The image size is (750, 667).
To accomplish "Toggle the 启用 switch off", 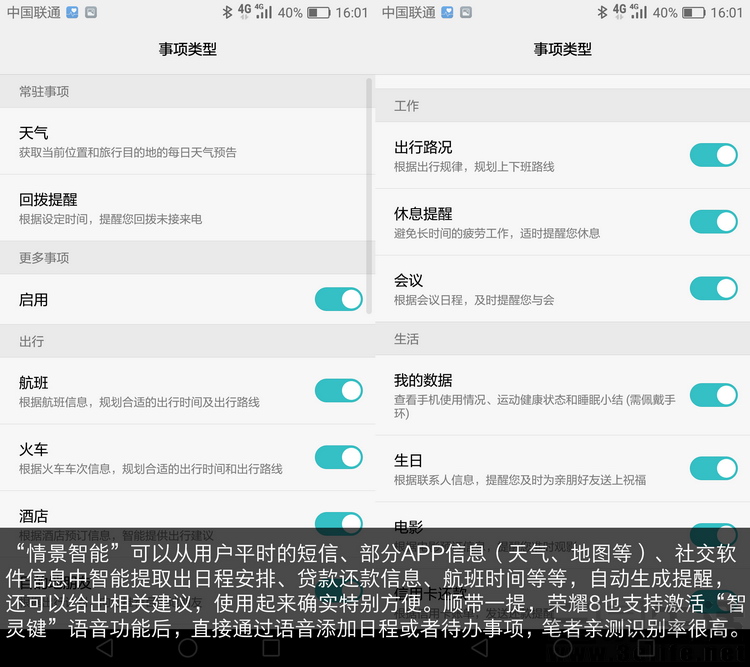I will coord(339,299).
